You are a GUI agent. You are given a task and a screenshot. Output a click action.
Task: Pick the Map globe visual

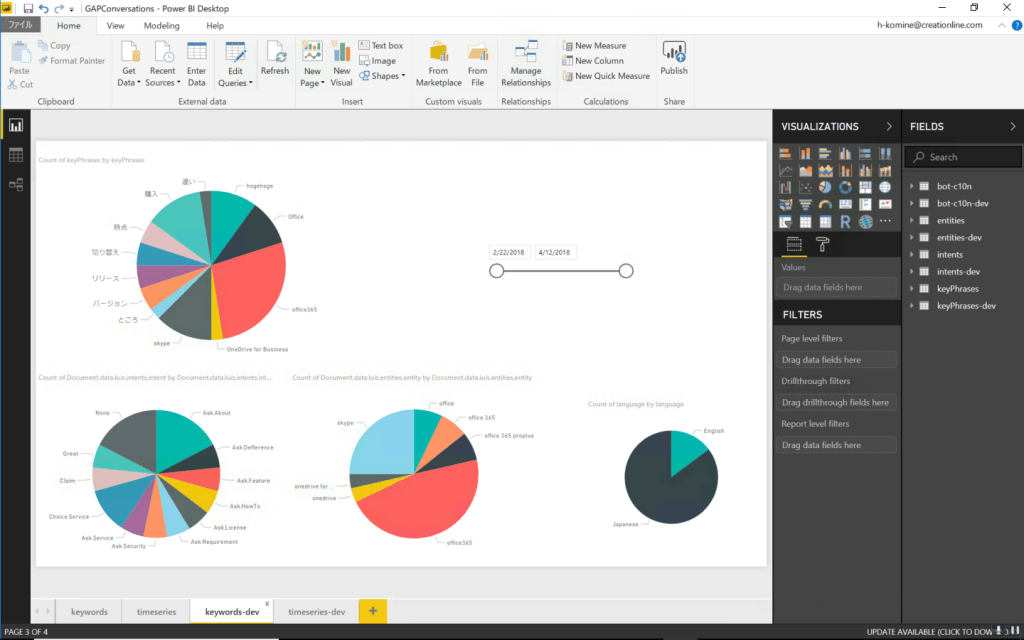click(x=885, y=187)
